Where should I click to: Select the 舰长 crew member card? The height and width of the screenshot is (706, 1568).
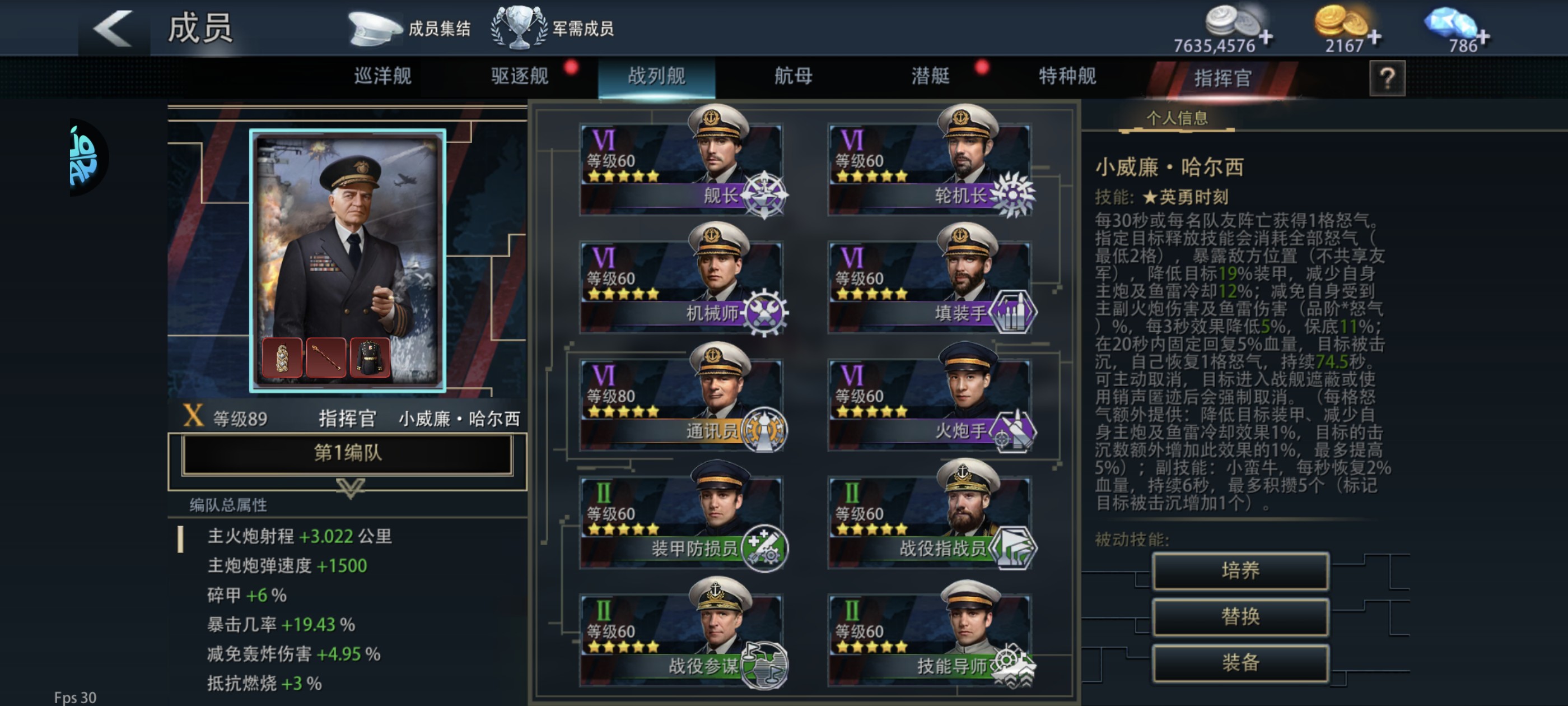coord(680,165)
